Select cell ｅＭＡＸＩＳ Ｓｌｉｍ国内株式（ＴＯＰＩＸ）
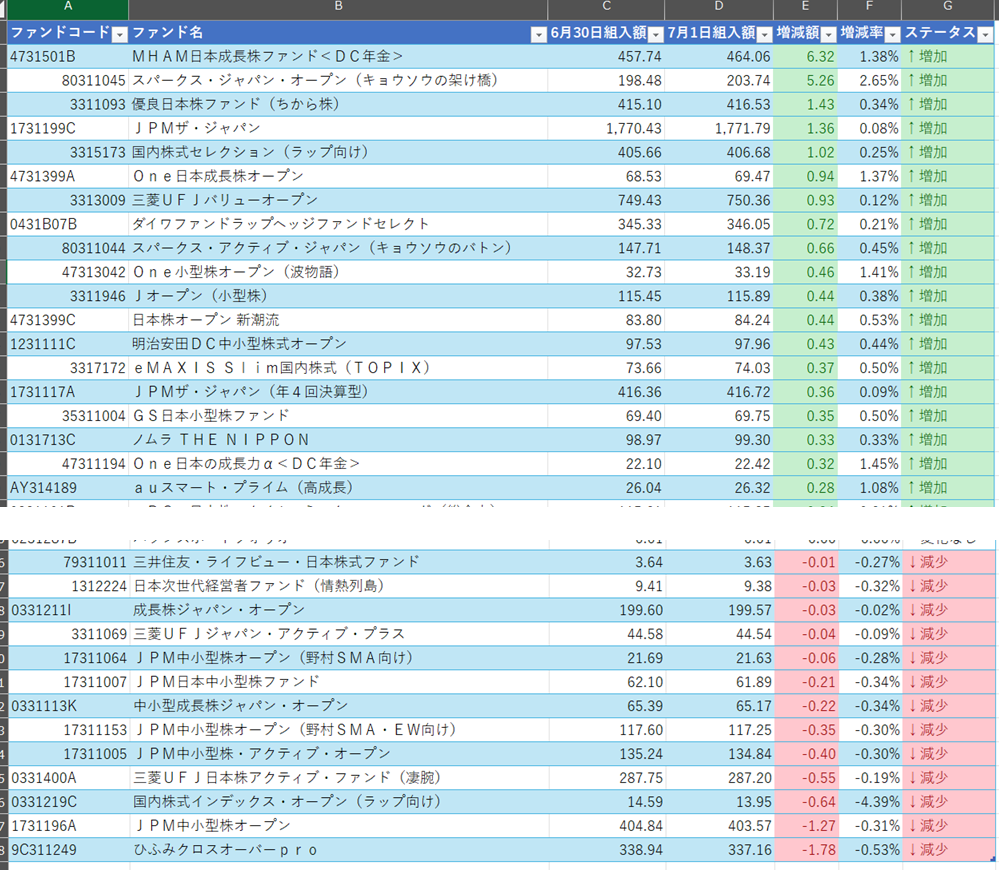The height and width of the screenshot is (870, 999). coord(338,368)
